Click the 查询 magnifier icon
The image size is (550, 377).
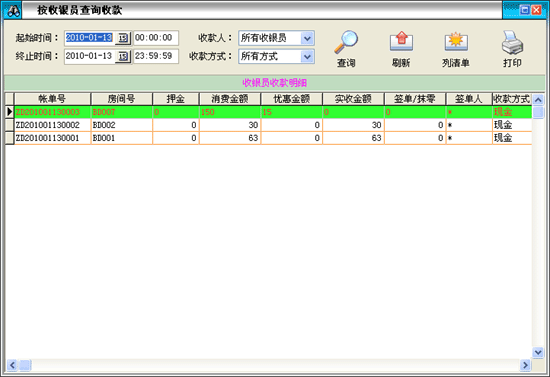coord(346,42)
